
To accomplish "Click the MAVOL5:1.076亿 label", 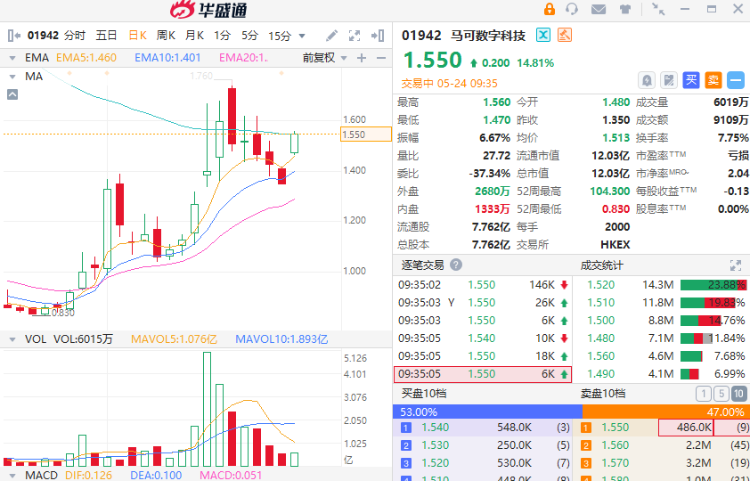I will [174, 340].
